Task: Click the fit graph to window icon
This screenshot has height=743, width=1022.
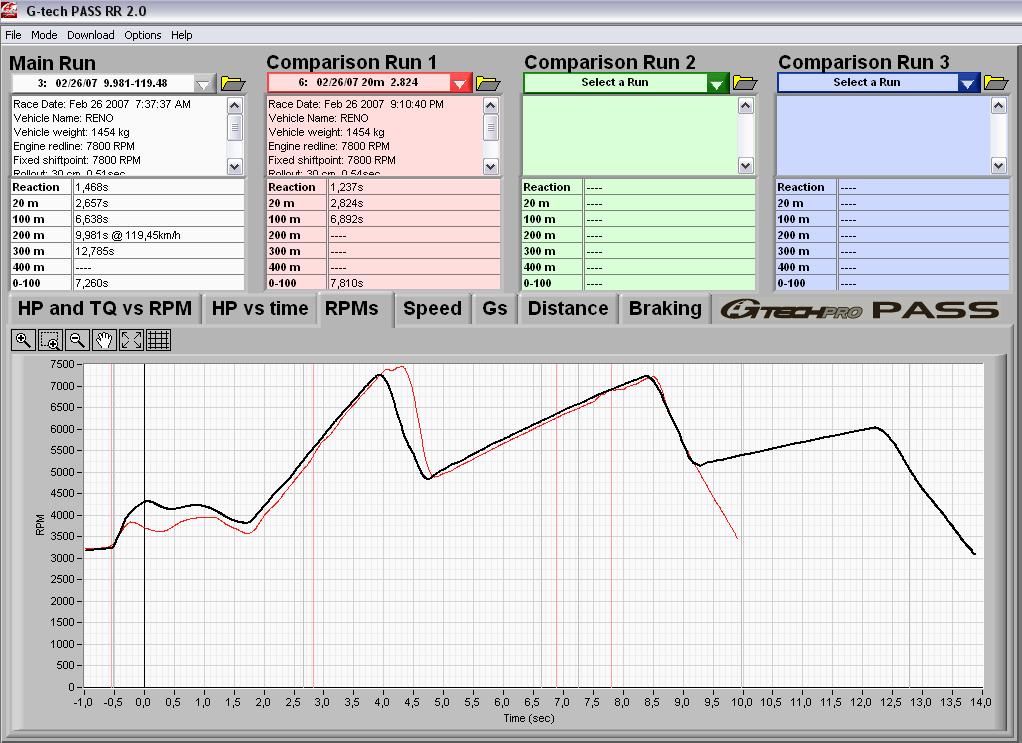Action: (x=131, y=341)
